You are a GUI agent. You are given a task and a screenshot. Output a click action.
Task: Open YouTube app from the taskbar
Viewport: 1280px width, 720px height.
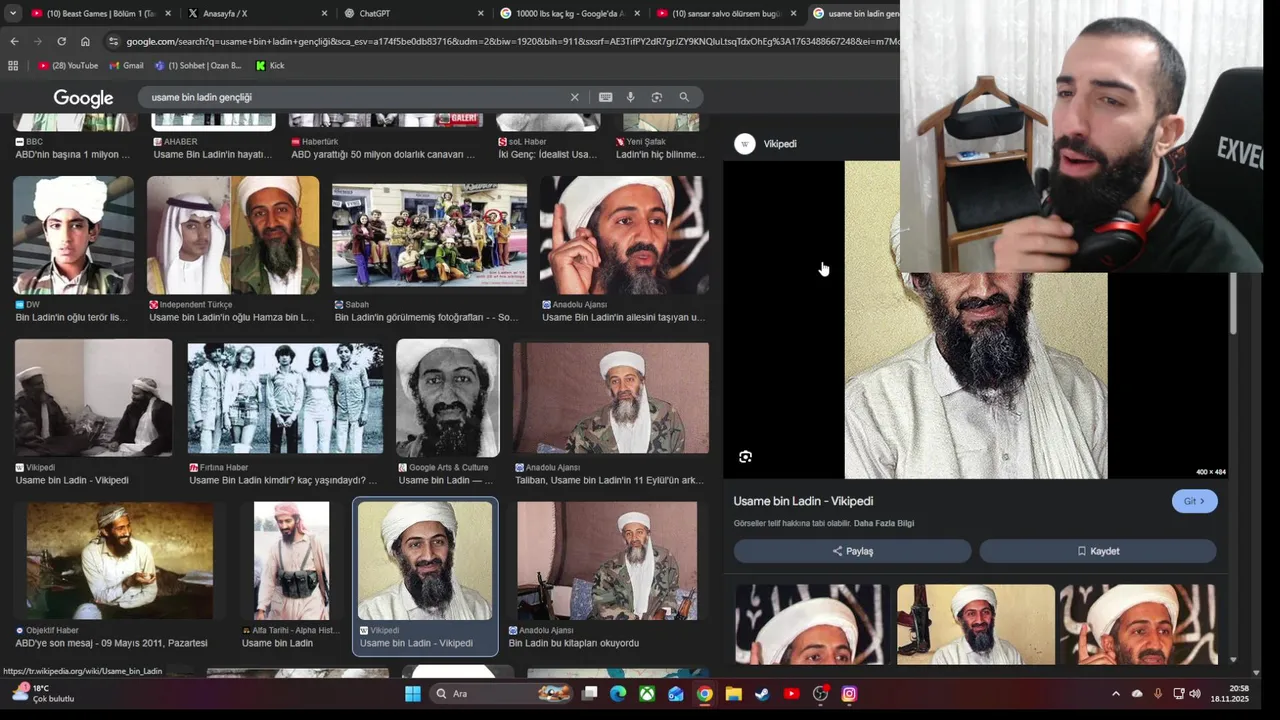(x=791, y=693)
